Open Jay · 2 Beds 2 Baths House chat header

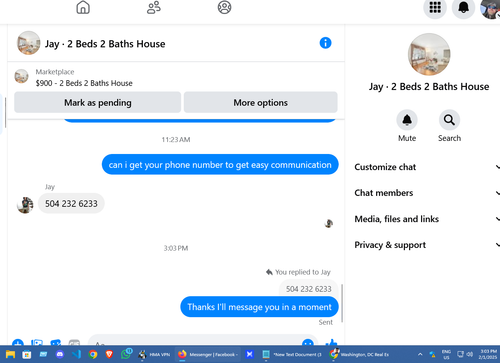(x=105, y=44)
